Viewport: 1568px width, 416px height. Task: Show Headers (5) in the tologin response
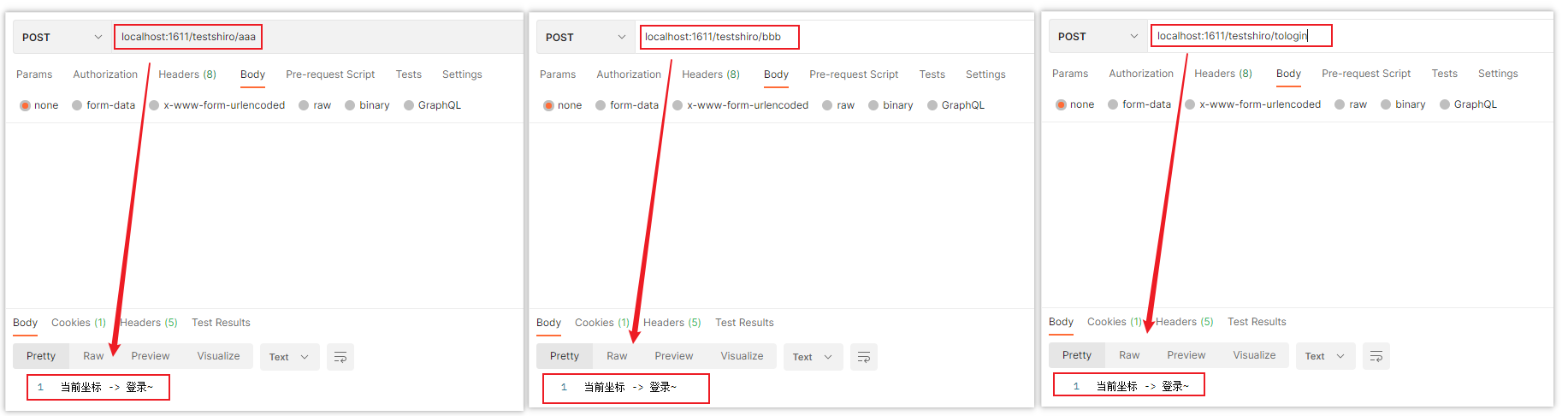[1185, 322]
